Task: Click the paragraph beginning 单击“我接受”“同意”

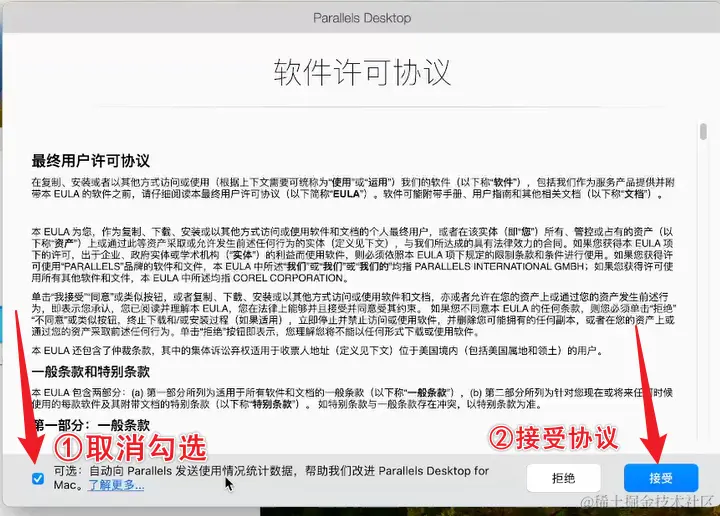Action: tap(354, 314)
